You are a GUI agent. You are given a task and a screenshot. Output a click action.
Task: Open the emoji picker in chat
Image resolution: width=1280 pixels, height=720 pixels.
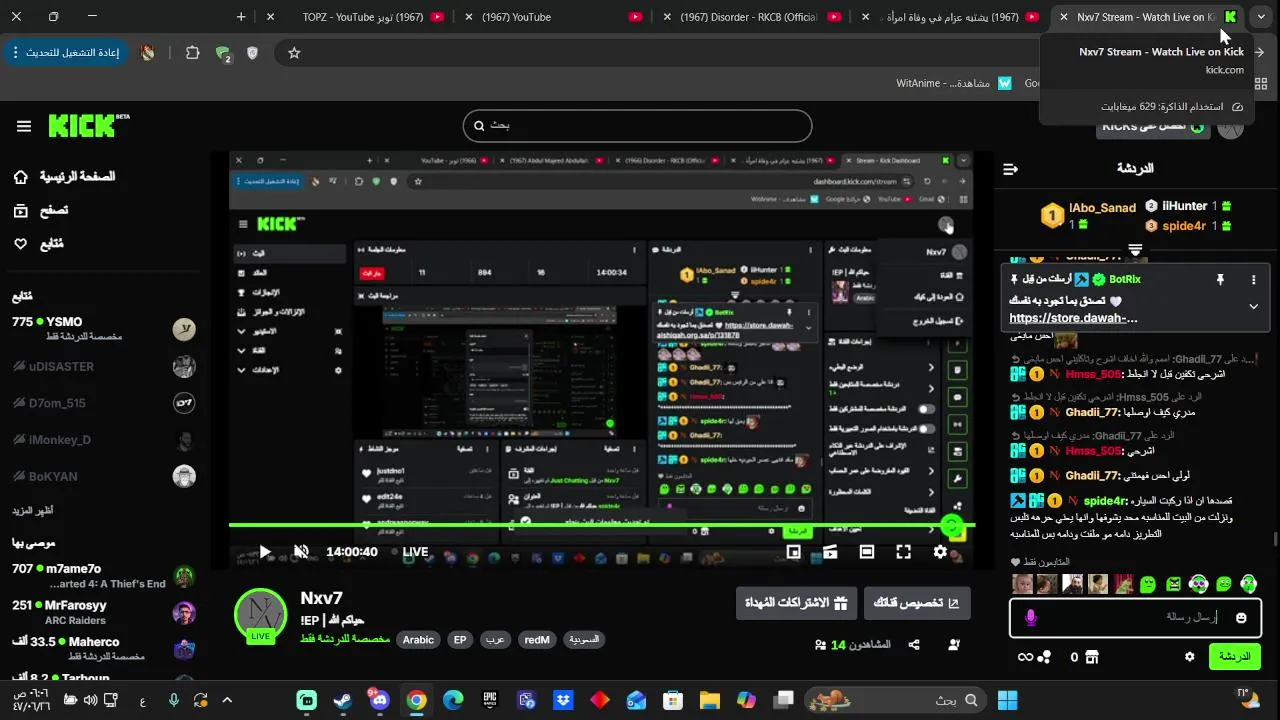[x=1241, y=618]
